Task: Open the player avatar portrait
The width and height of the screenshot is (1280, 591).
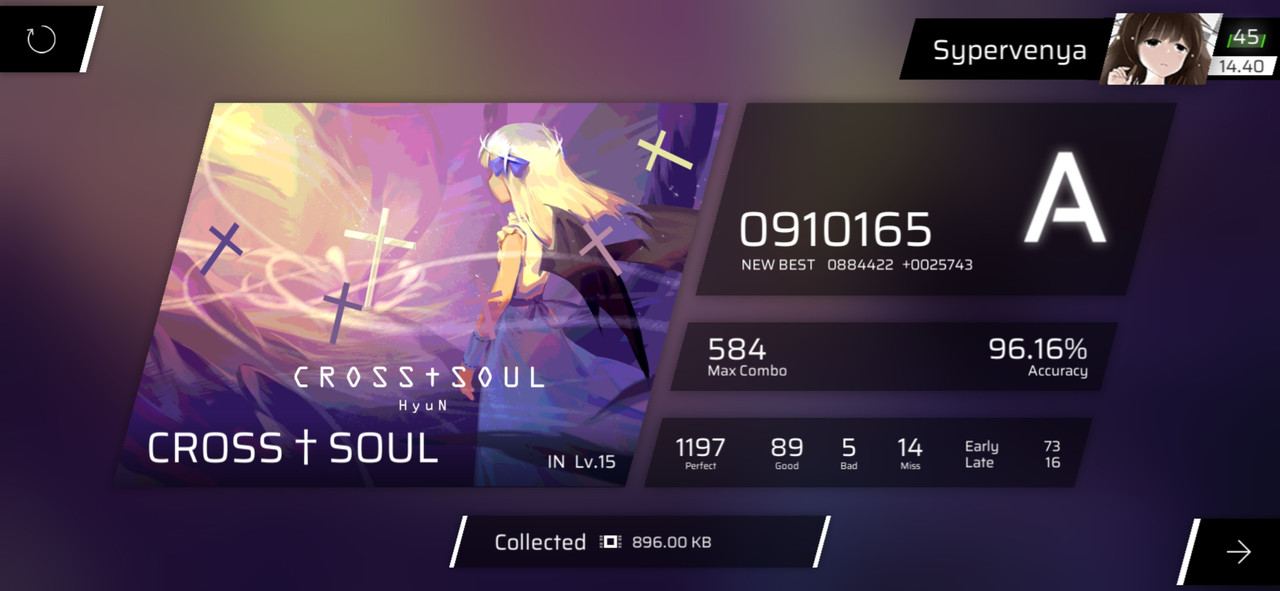Action: pos(1160,49)
